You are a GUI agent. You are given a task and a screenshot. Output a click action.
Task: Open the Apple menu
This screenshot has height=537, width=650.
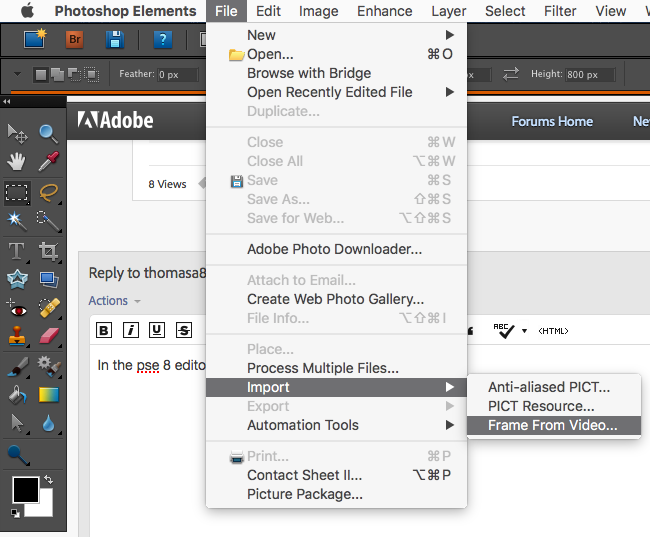tap(27, 11)
